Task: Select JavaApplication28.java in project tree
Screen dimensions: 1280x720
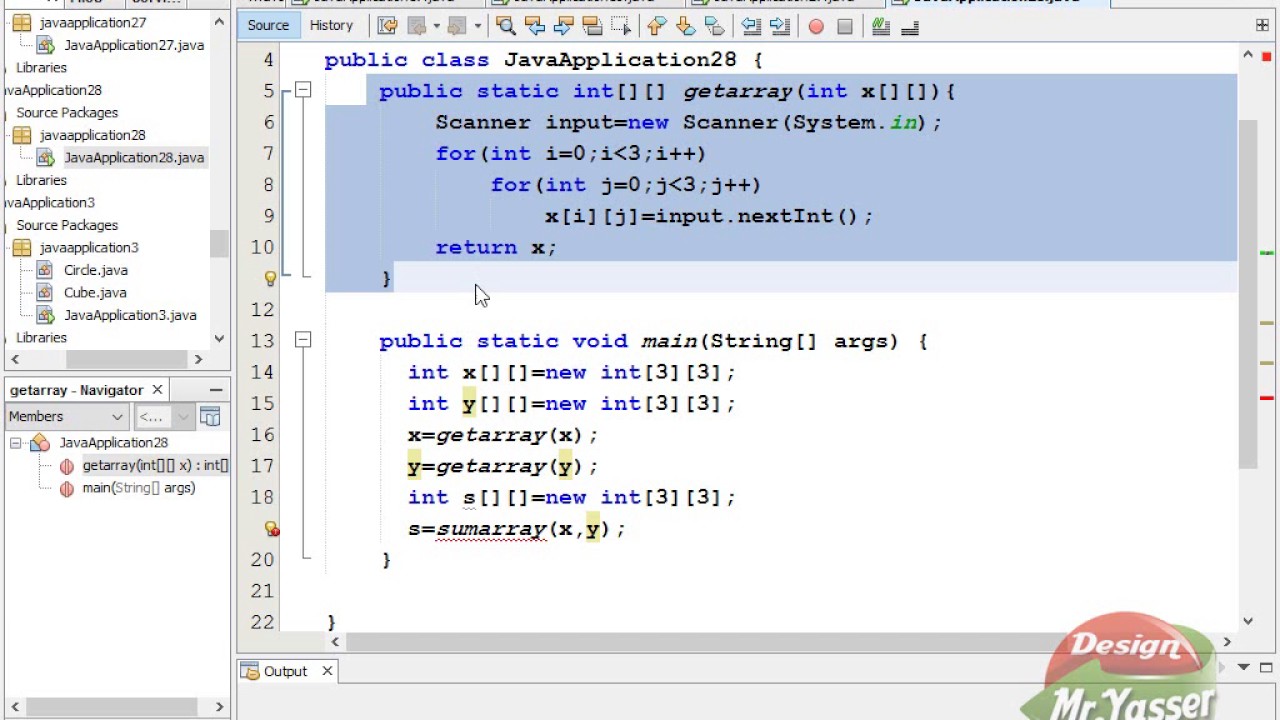Action: (134, 157)
